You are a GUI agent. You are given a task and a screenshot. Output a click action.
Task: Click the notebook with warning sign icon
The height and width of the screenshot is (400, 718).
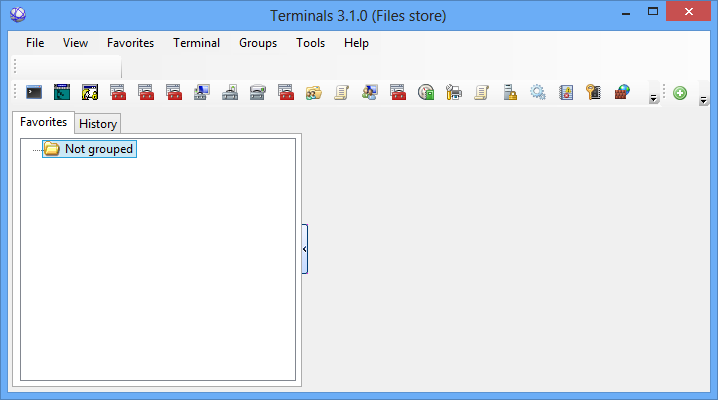click(566, 92)
